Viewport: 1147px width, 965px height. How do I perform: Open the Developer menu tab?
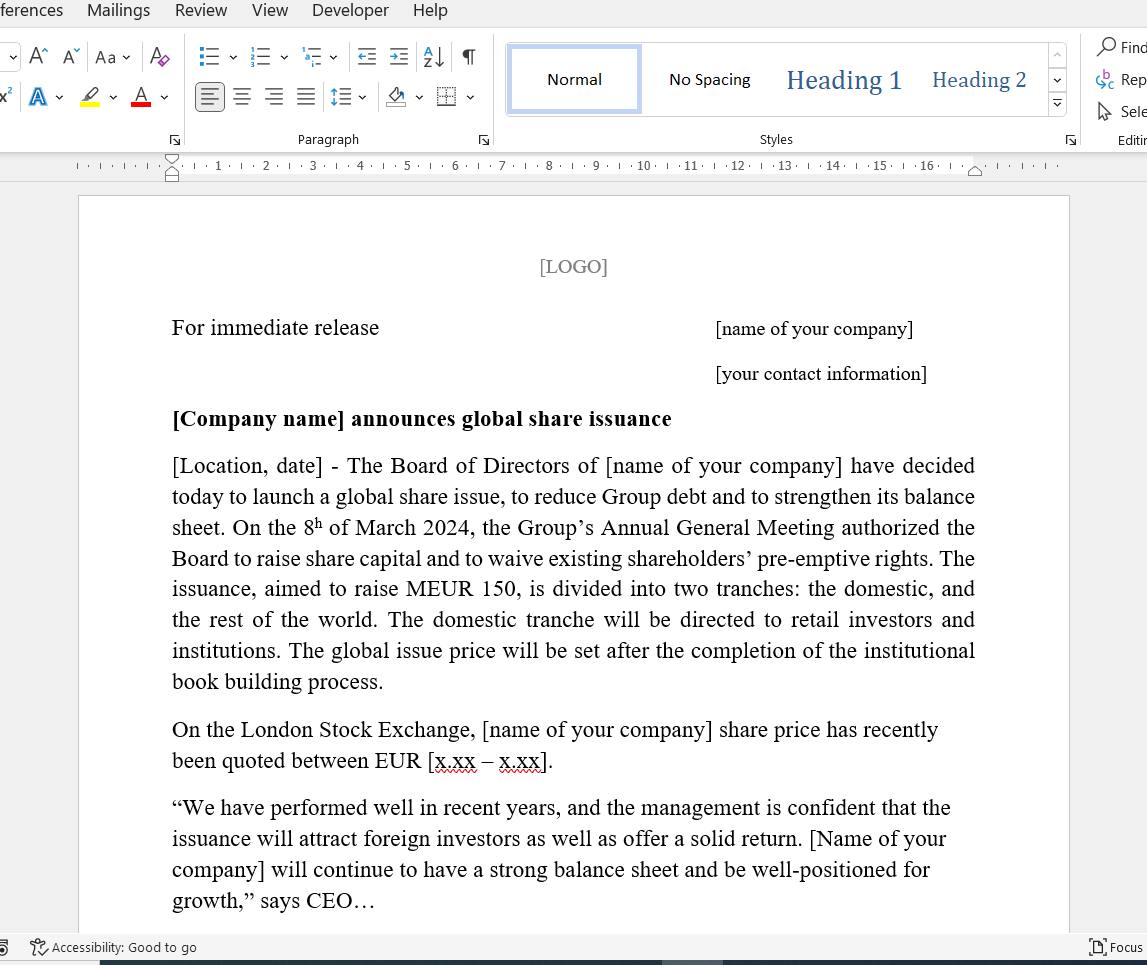tap(350, 11)
